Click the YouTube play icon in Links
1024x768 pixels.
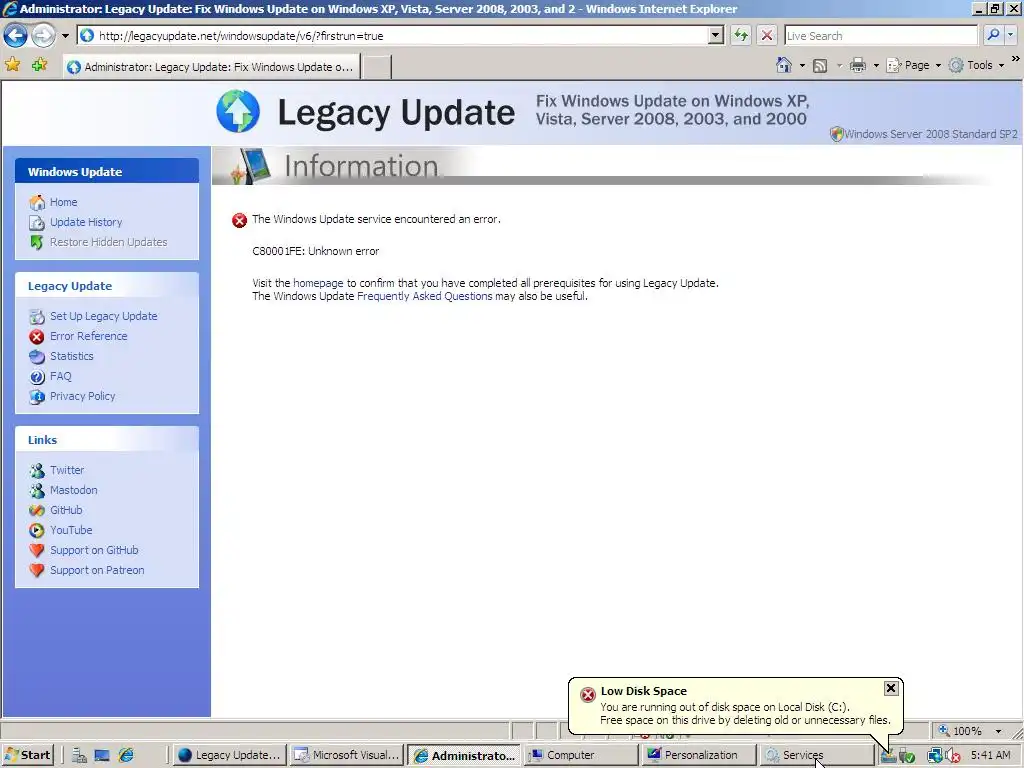coord(37,530)
